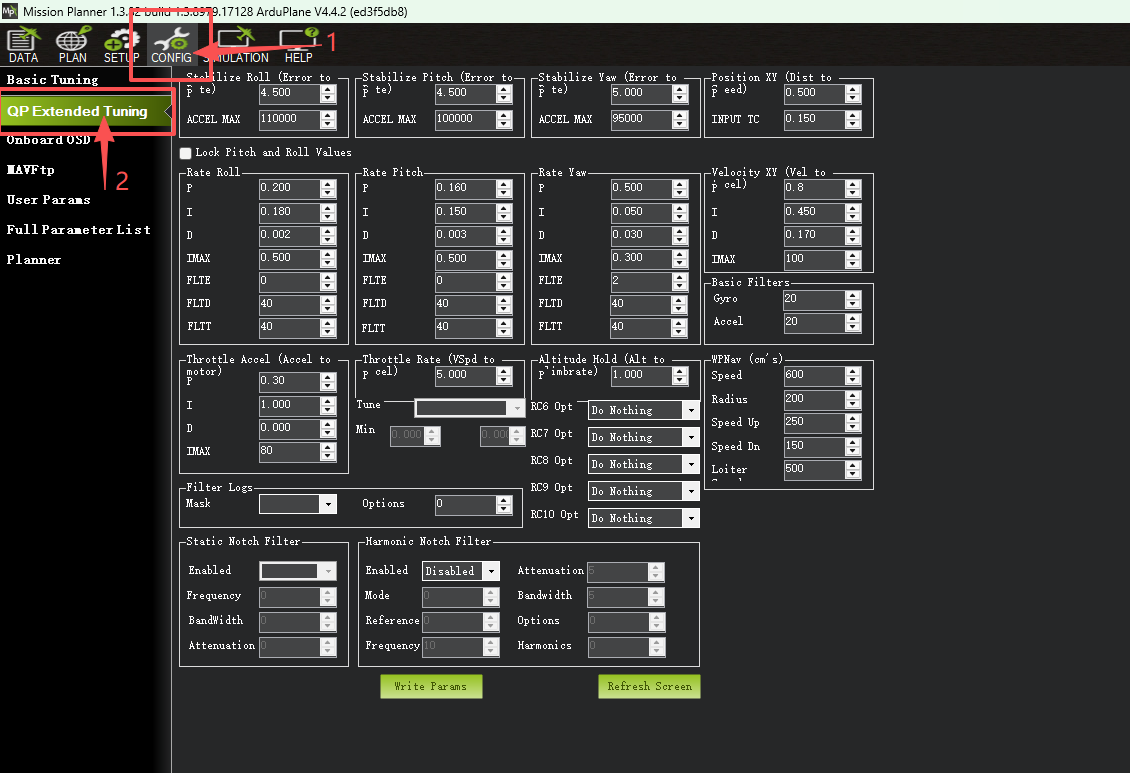
Task: Click the Filter Logs Options field
Action: tap(465, 504)
